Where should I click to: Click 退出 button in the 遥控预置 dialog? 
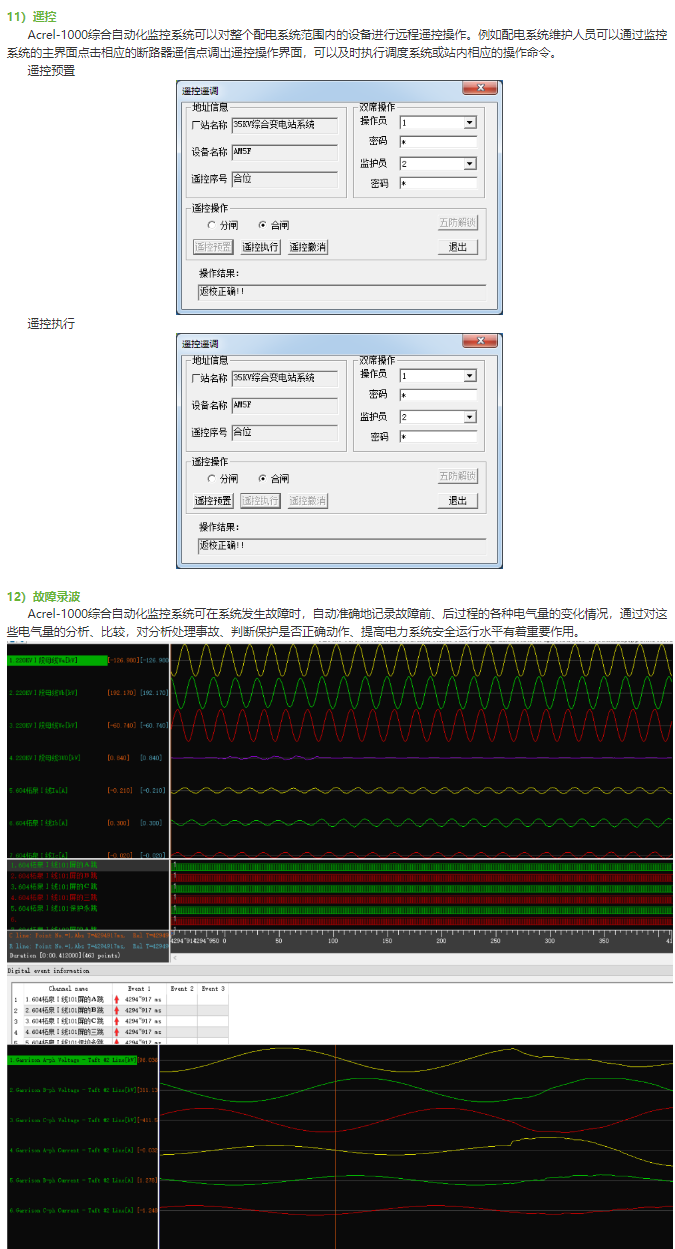point(458,247)
